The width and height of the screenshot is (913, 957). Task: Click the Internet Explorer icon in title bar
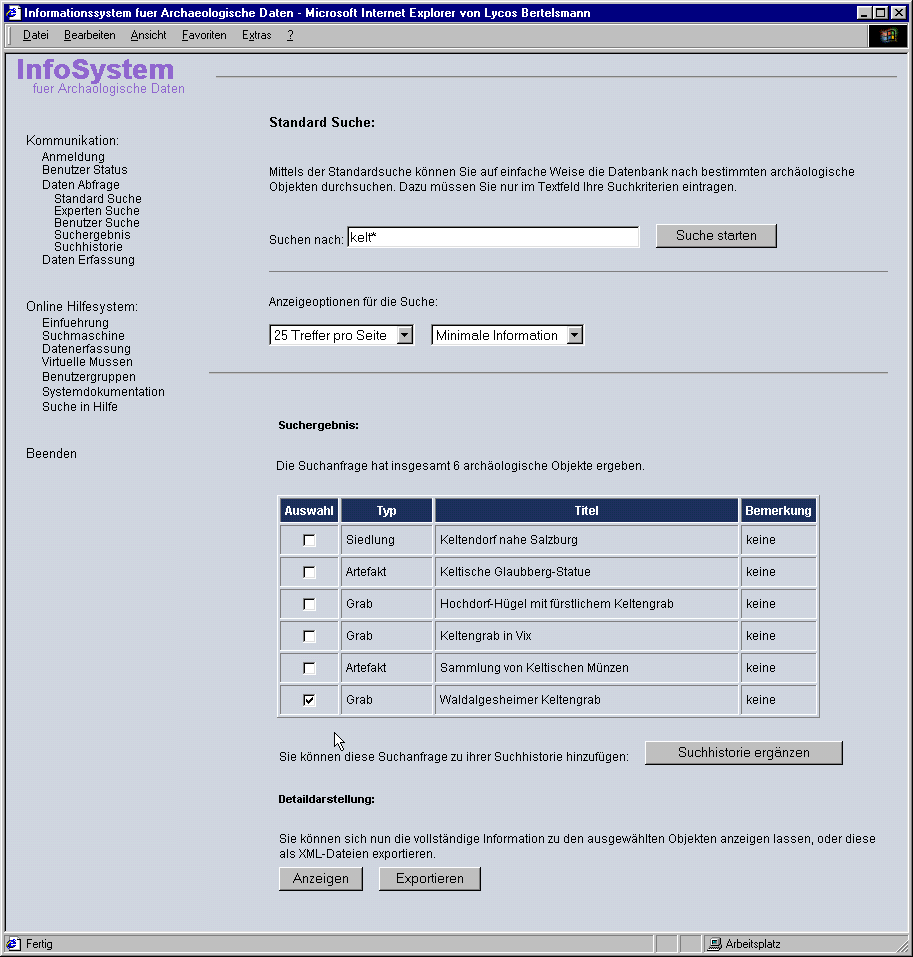(x=13, y=13)
